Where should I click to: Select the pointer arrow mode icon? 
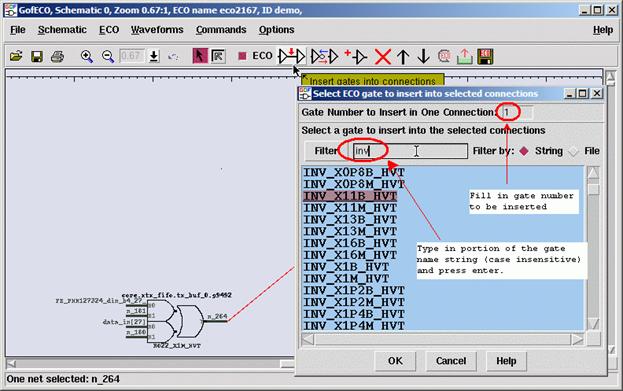[200, 56]
